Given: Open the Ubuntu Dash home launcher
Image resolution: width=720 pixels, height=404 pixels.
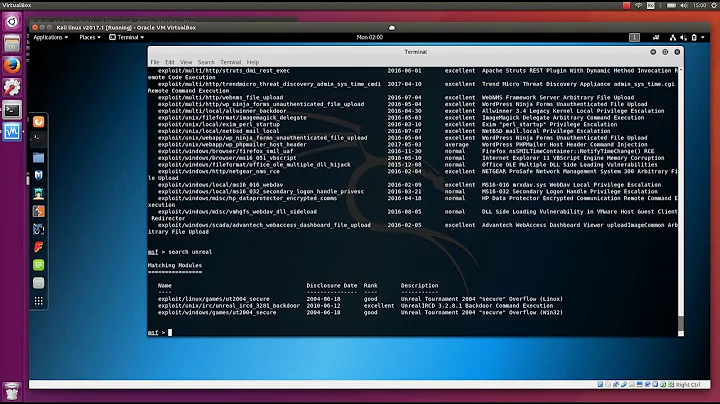Looking at the screenshot, I should tap(12, 22).
